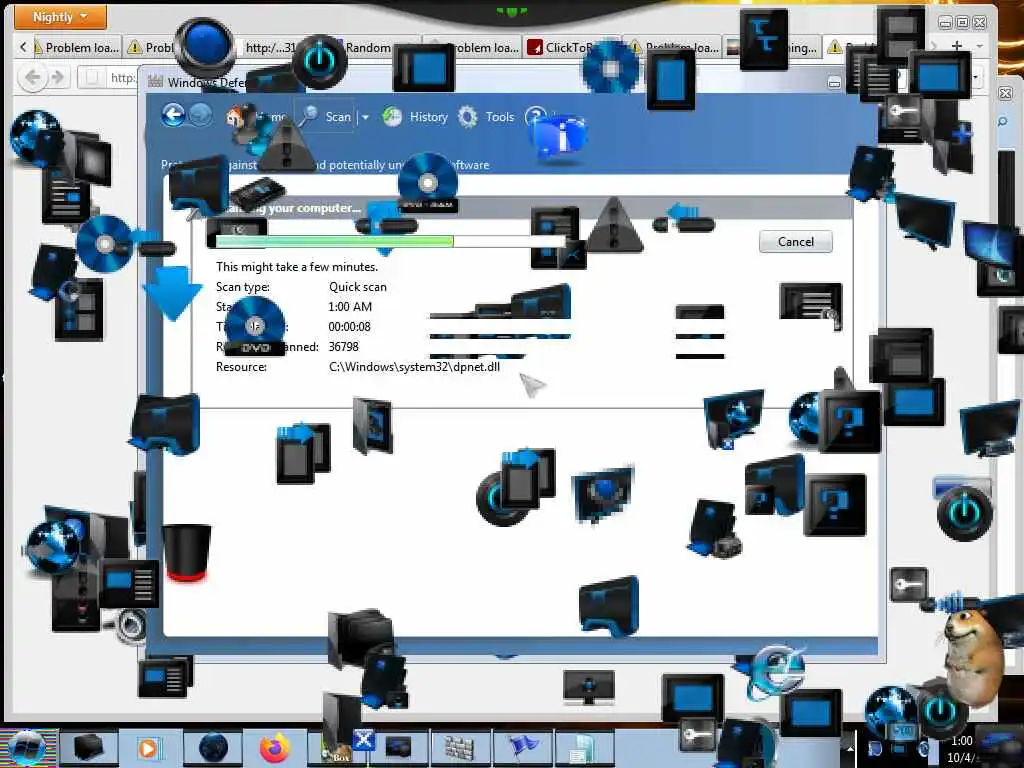Open the 'Box' taskbar icon
The height and width of the screenshot is (768, 1024).
pos(337,748)
